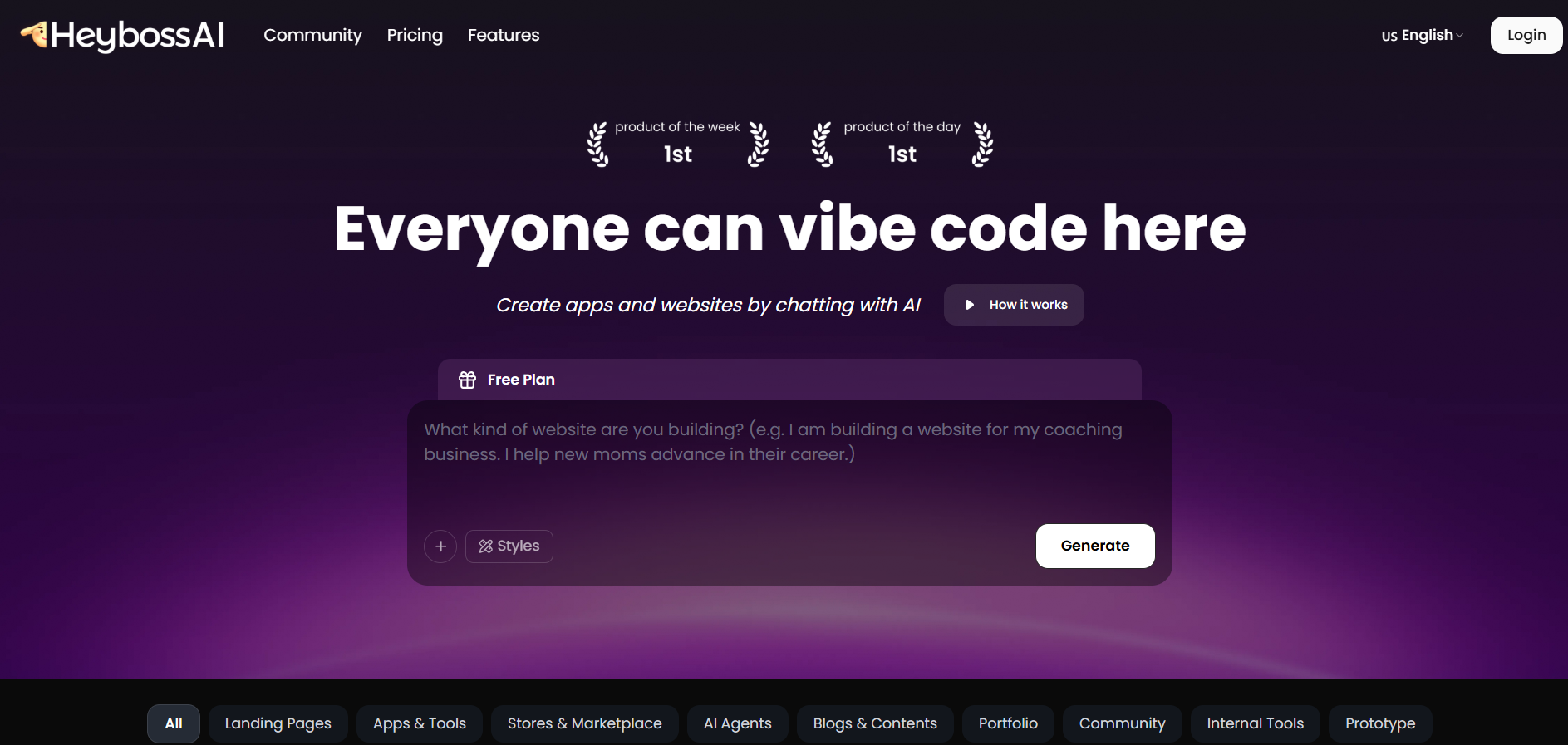Click the Generate button
The width and height of the screenshot is (1568, 745).
click(x=1094, y=546)
